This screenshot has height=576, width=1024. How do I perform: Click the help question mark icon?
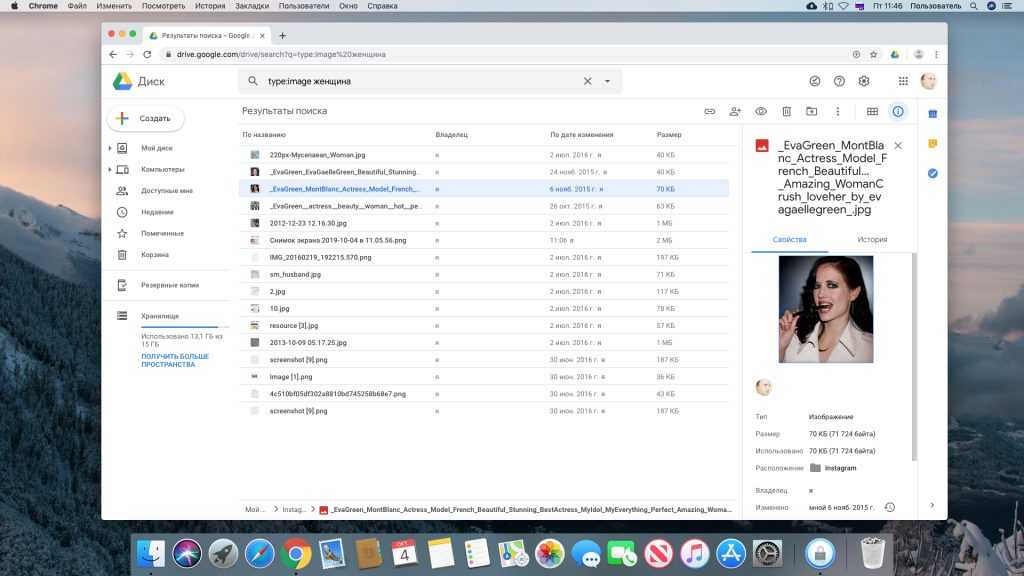click(839, 81)
